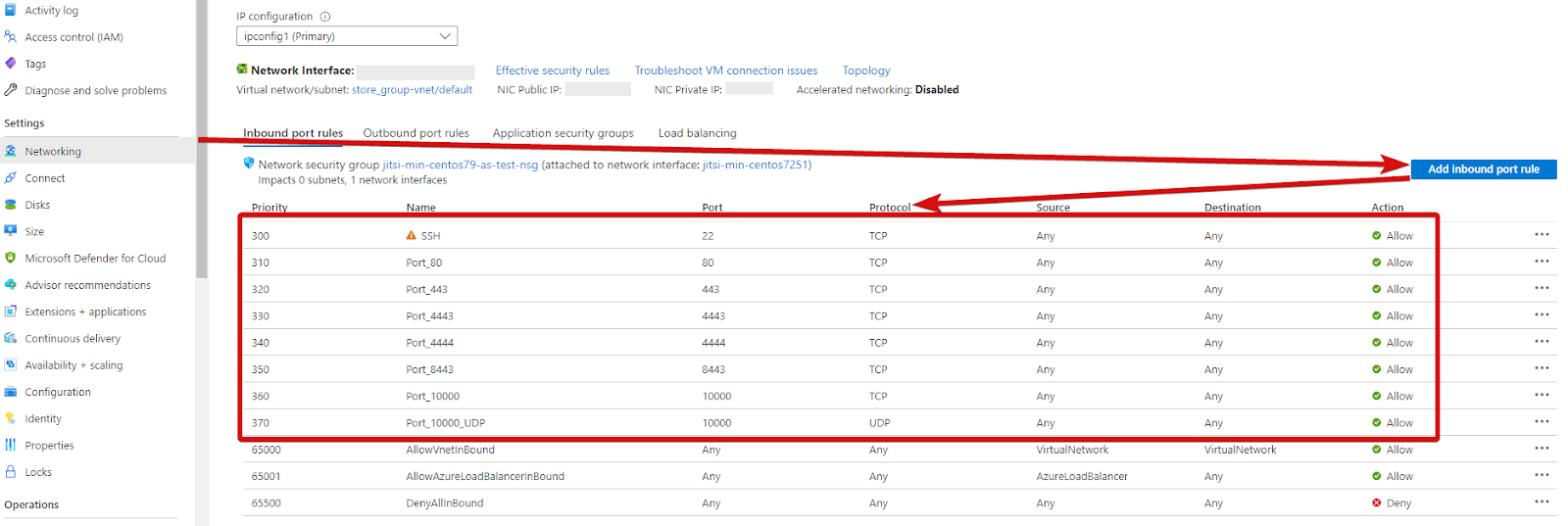
Task: Click the Deny action of DenyAllInBound
Action: (x=1392, y=503)
